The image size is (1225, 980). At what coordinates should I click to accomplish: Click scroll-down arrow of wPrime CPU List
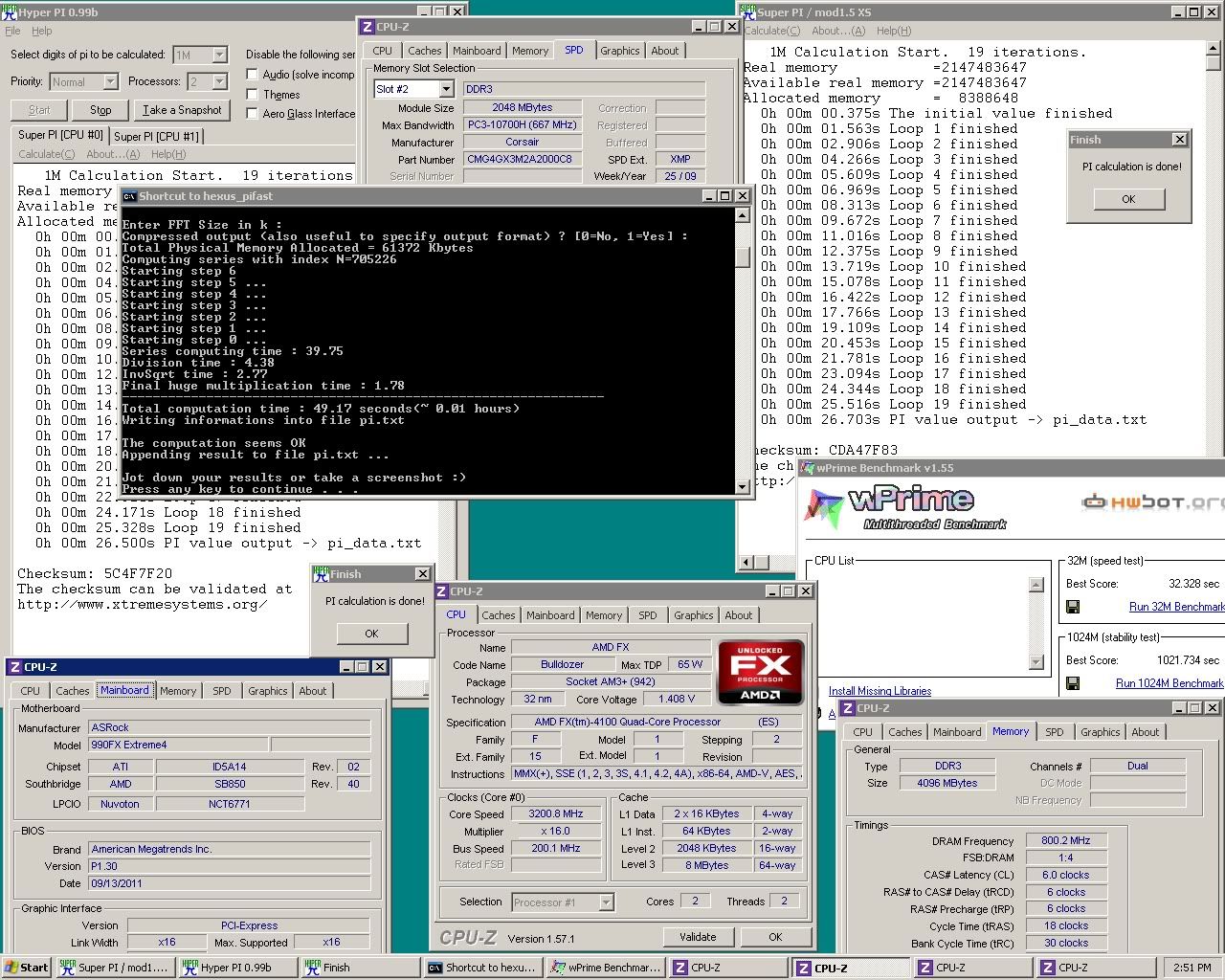(x=1036, y=661)
